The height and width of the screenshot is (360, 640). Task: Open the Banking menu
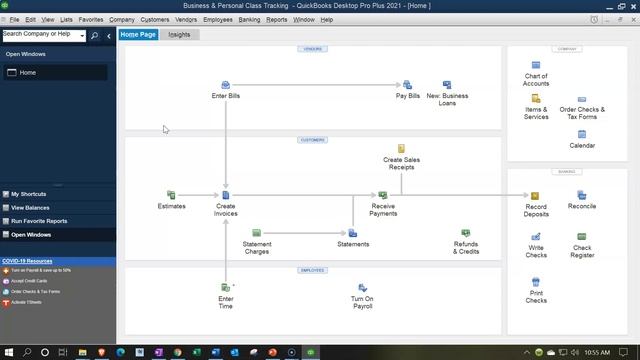(x=249, y=20)
